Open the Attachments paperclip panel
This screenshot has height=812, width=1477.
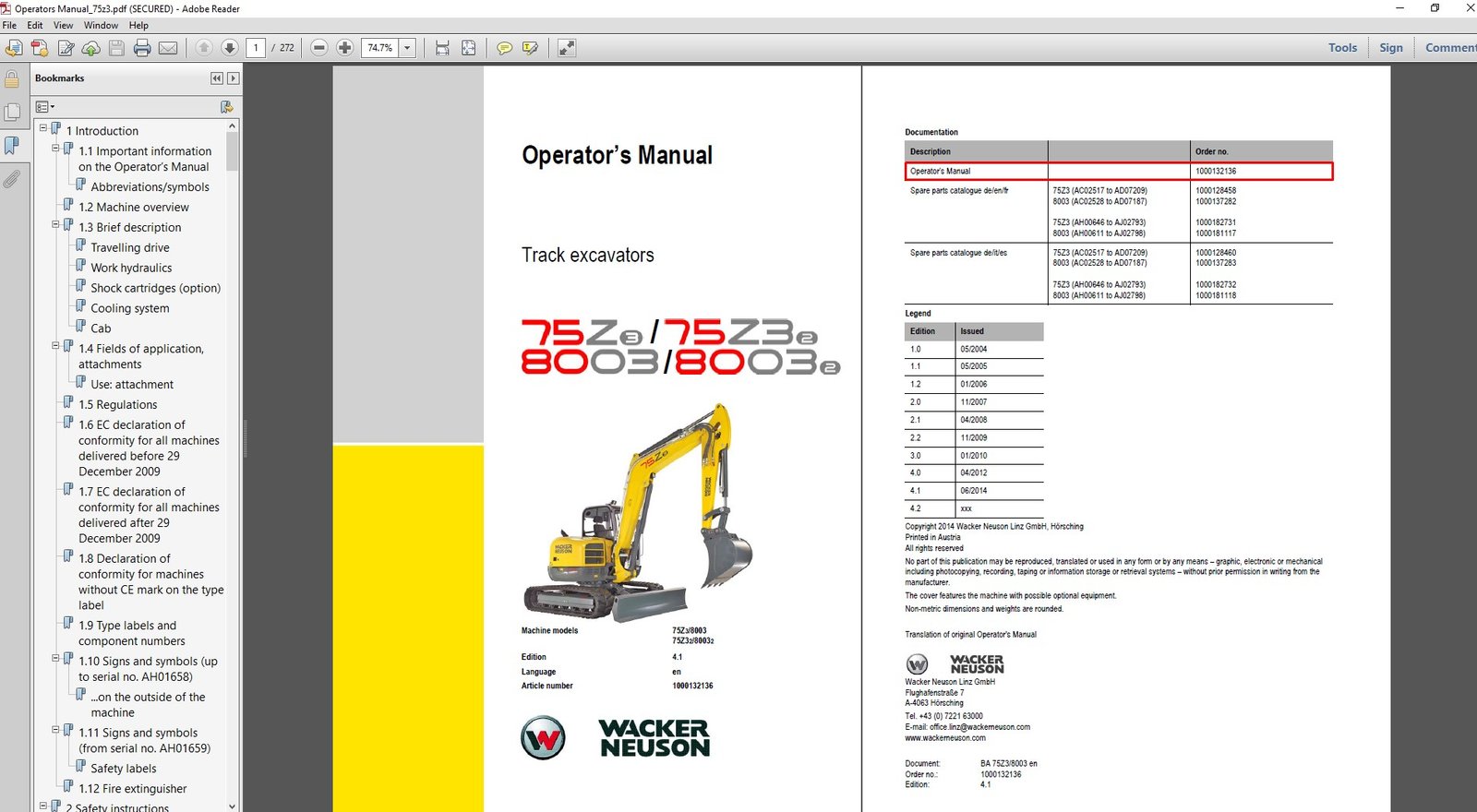point(12,178)
